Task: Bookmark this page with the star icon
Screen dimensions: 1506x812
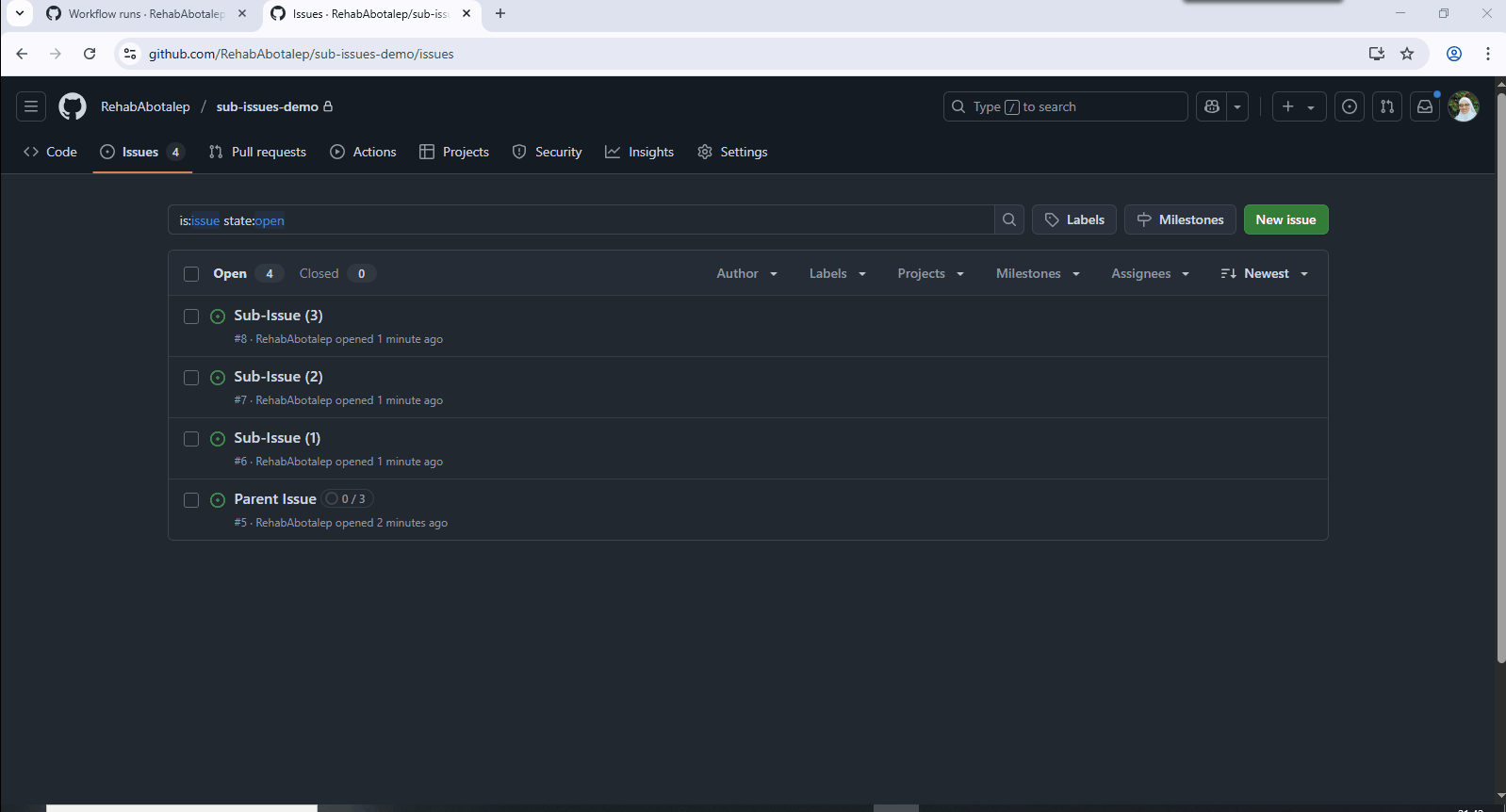Action: pos(1407,54)
